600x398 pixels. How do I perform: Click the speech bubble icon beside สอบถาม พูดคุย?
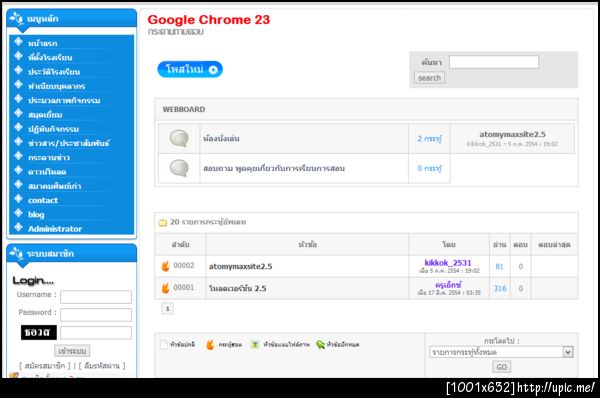tap(179, 168)
